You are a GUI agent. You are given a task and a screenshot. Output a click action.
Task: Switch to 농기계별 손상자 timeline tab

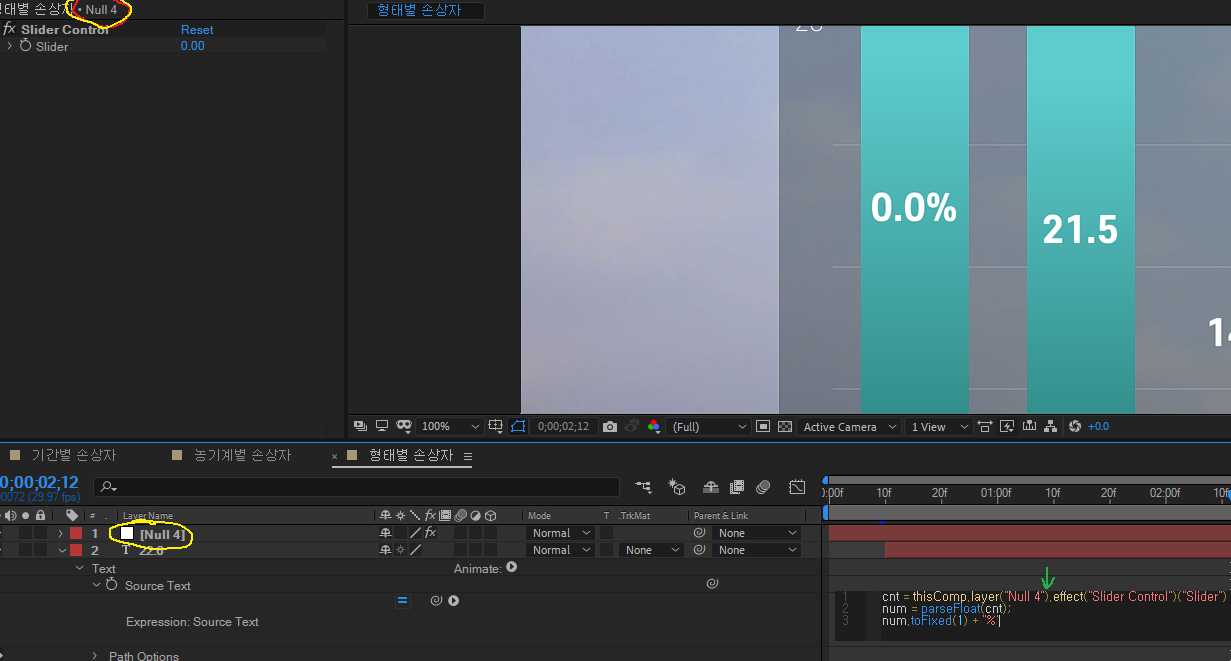[242, 455]
